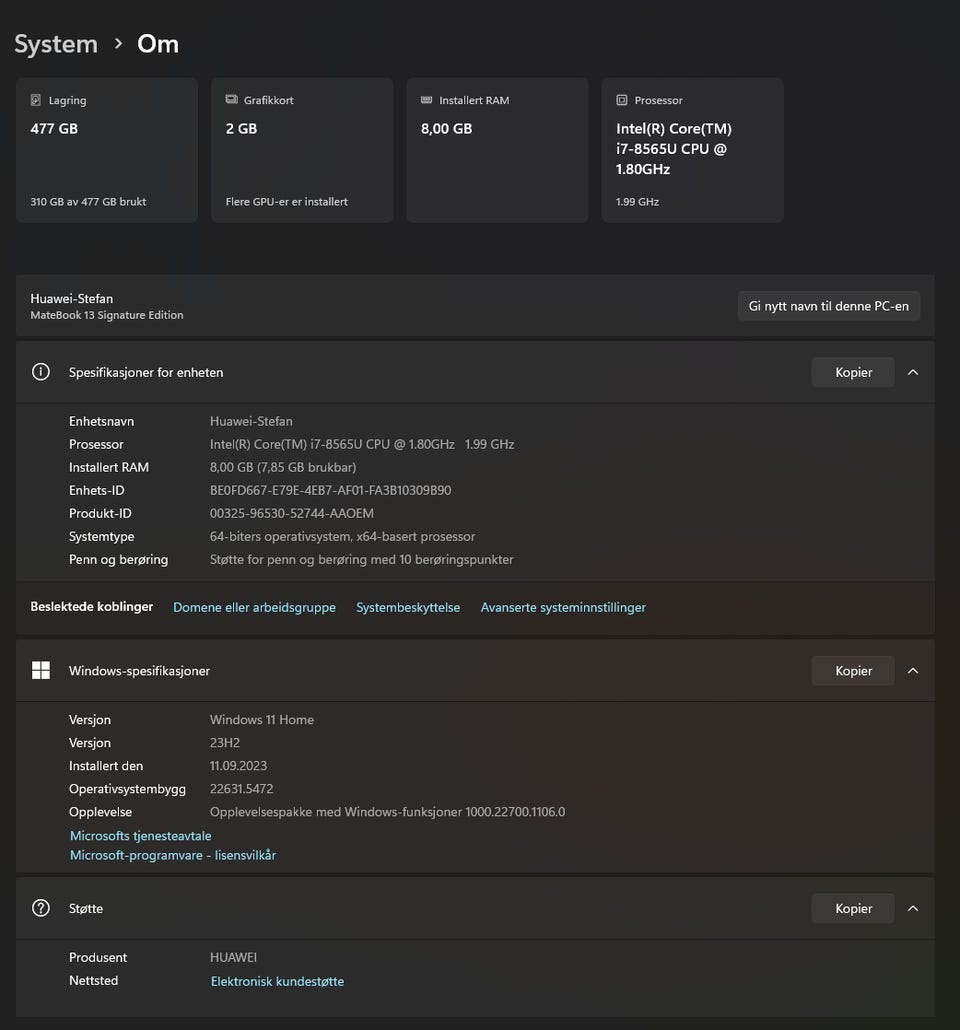Copy Windows specifications with Kopier button

pyautogui.click(x=853, y=671)
